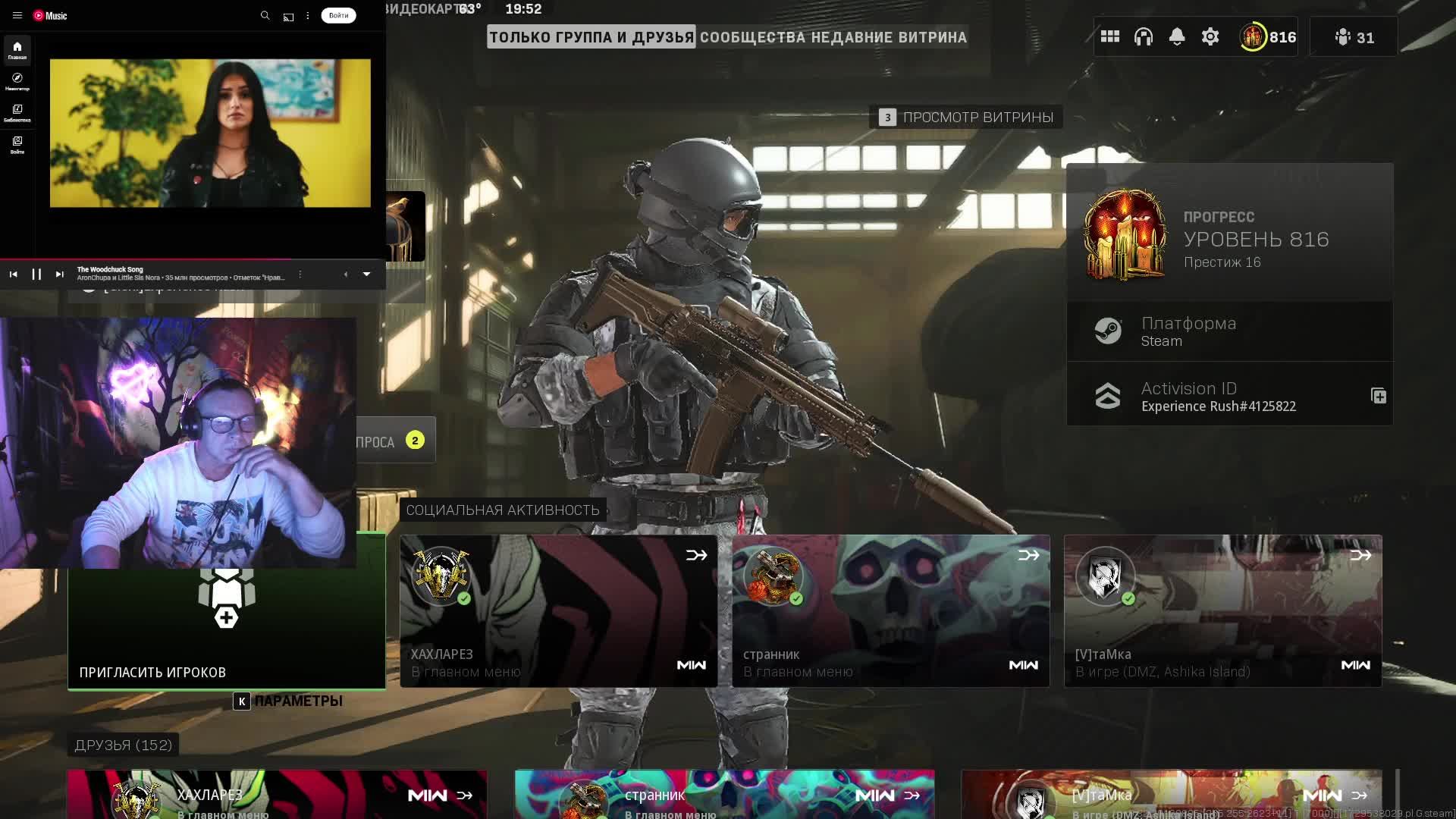Click the music video thumbnail
The height and width of the screenshot is (819, 1456).
point(210,133)
